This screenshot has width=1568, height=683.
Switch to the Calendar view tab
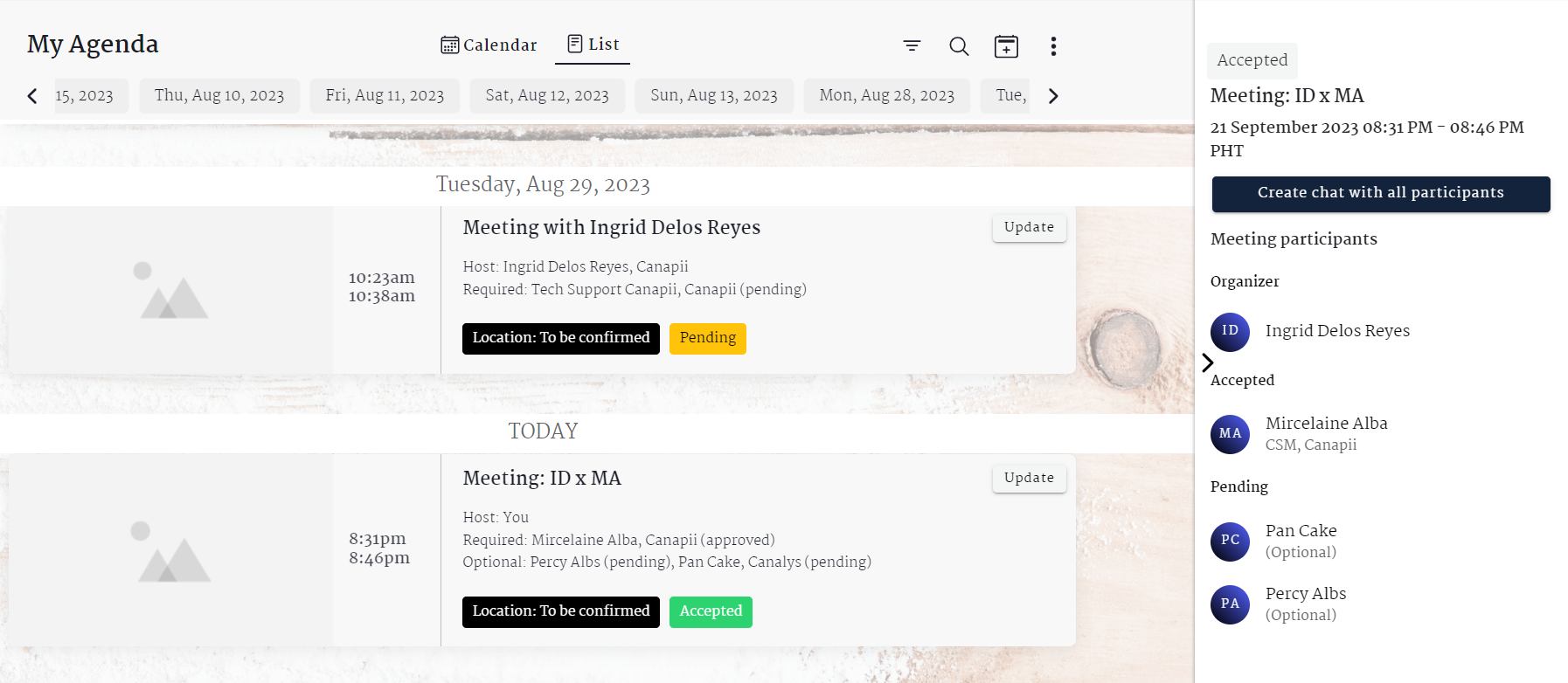(489, 45)
